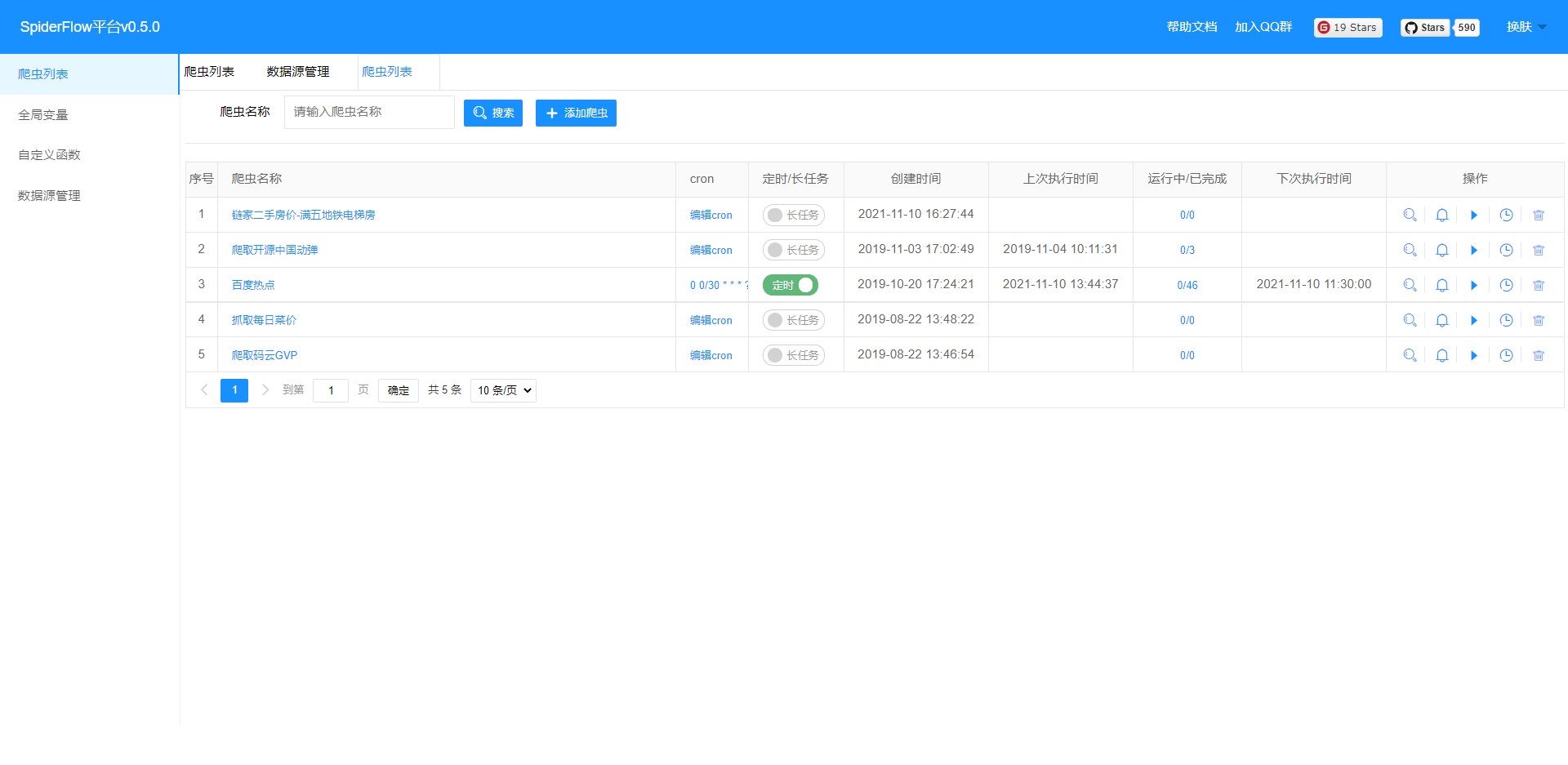Click the notification bell for 爬取开源中国动弹

coord(1441,250)
